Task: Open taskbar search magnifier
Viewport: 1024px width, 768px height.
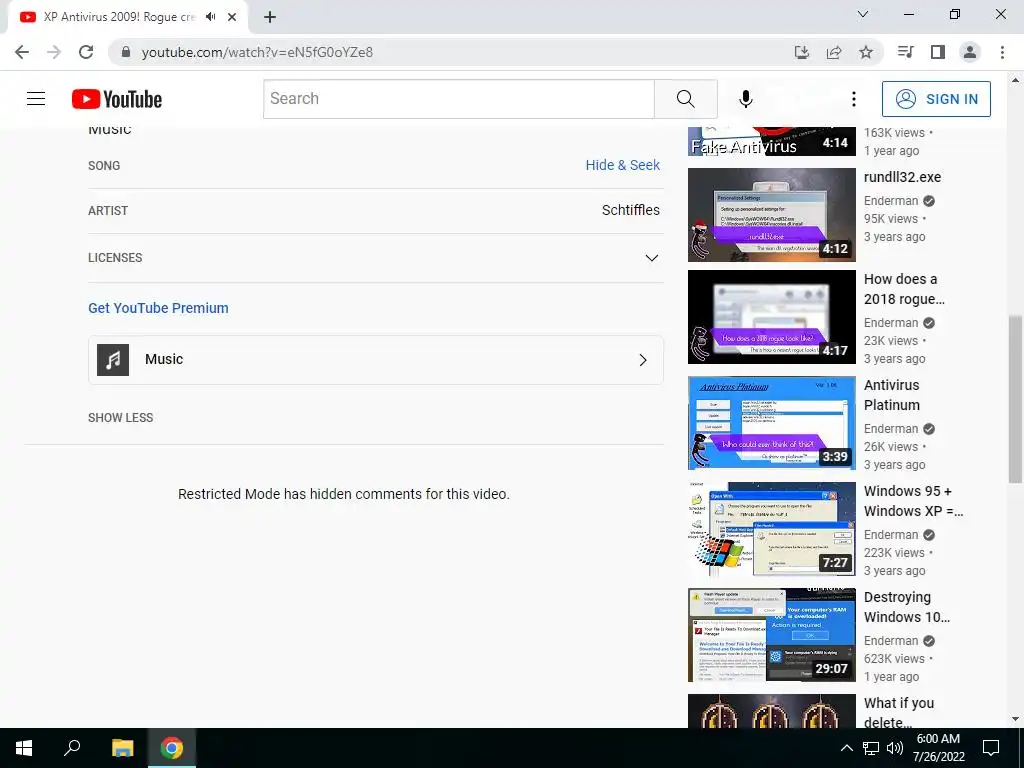Action: (x=72, y=748)
